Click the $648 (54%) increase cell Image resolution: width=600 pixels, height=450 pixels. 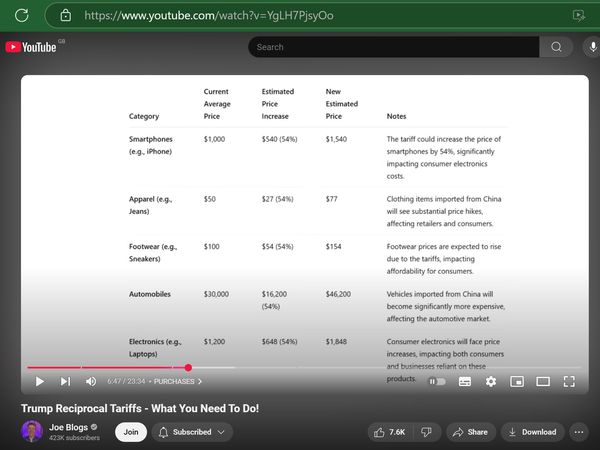point(279,342)
